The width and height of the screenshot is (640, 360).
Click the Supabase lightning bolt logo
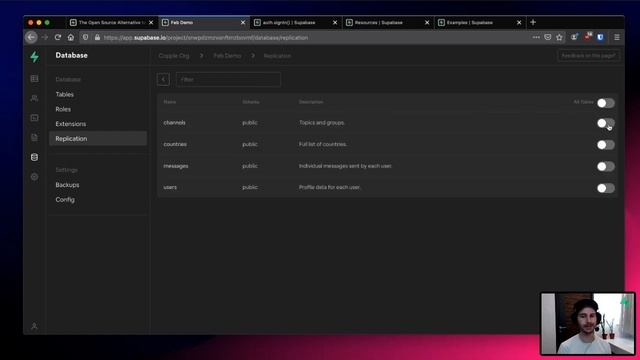click(35, 56)
